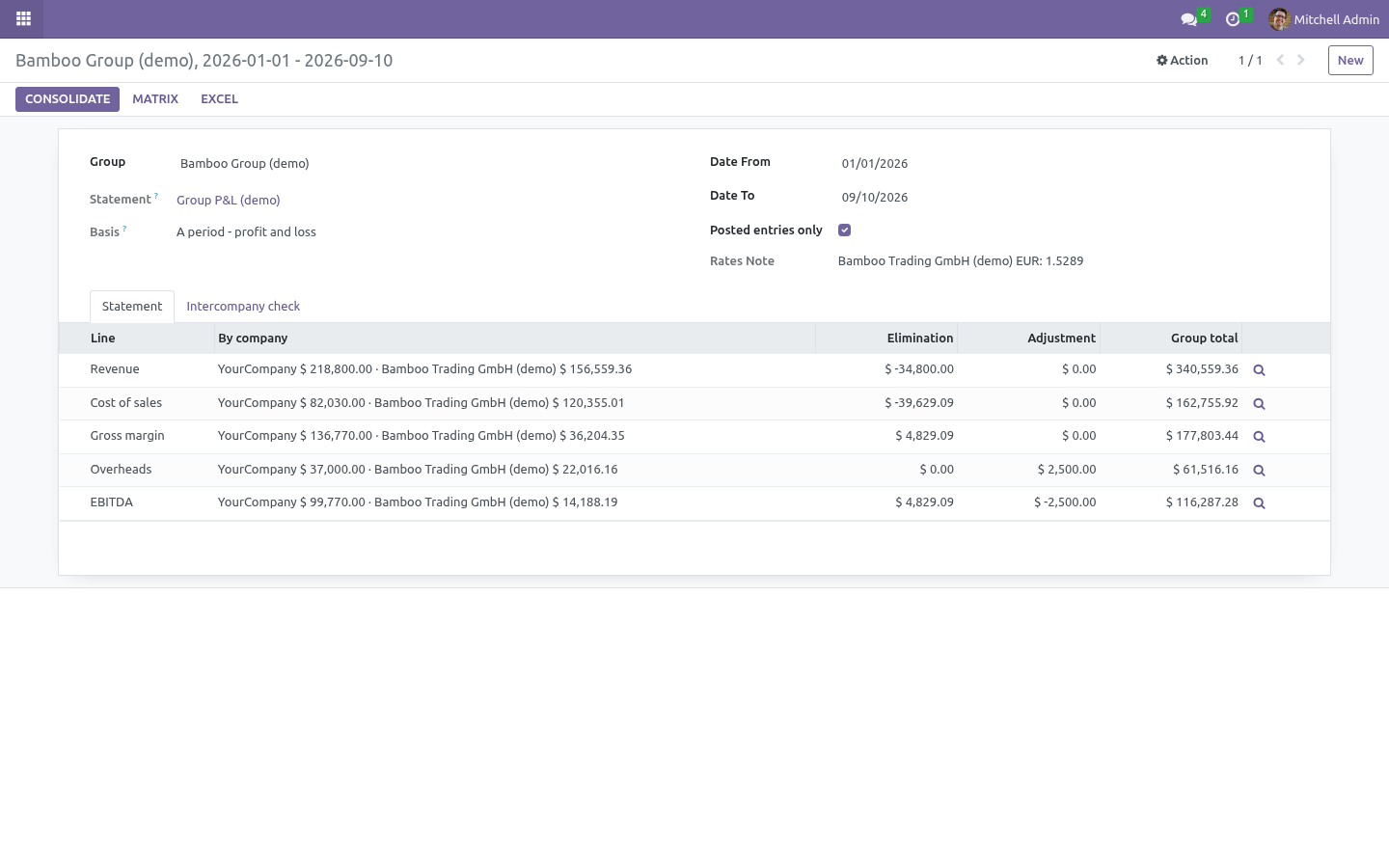
Task: Open the apps grid menu
Action: click(23, 18)
